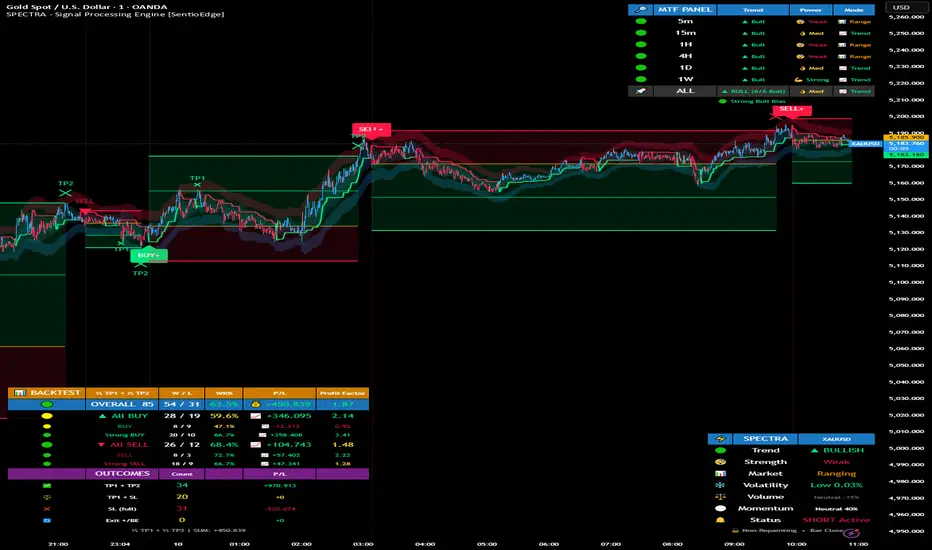Image resolution: width=932 pixels, height=550 pixels.
Task: Click the Trend column header in MTF panel
Action: (x=753, y=10)
